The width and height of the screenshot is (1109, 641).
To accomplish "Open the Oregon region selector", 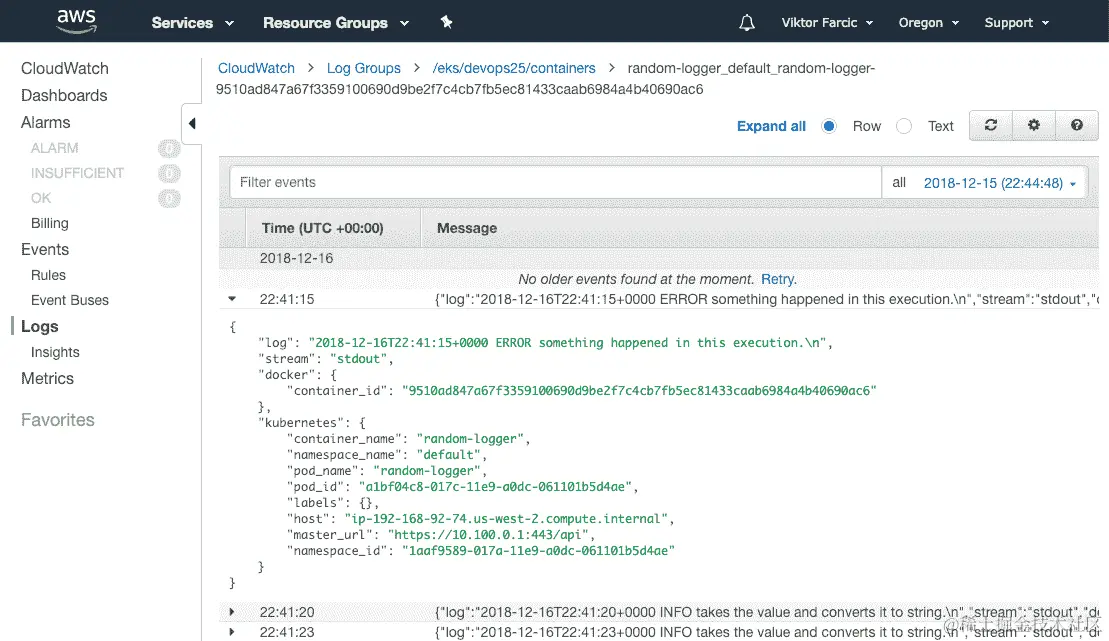I will pyautogui.click(x=929, y=23).
